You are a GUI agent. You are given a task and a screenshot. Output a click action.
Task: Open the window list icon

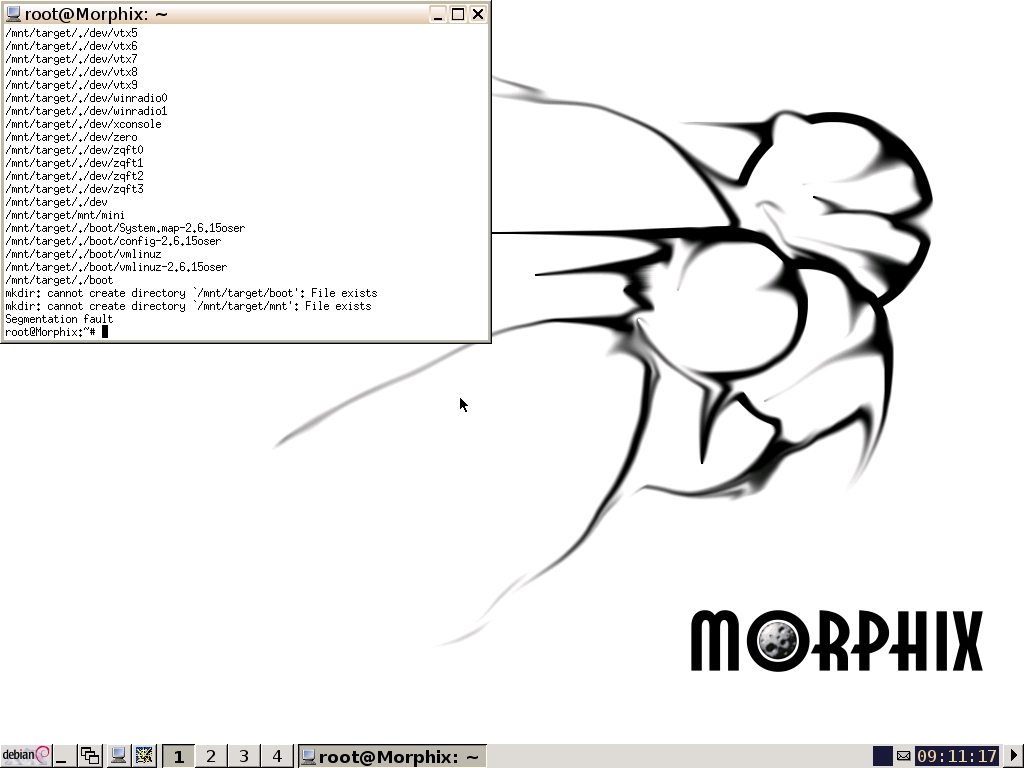coord(90,756)
